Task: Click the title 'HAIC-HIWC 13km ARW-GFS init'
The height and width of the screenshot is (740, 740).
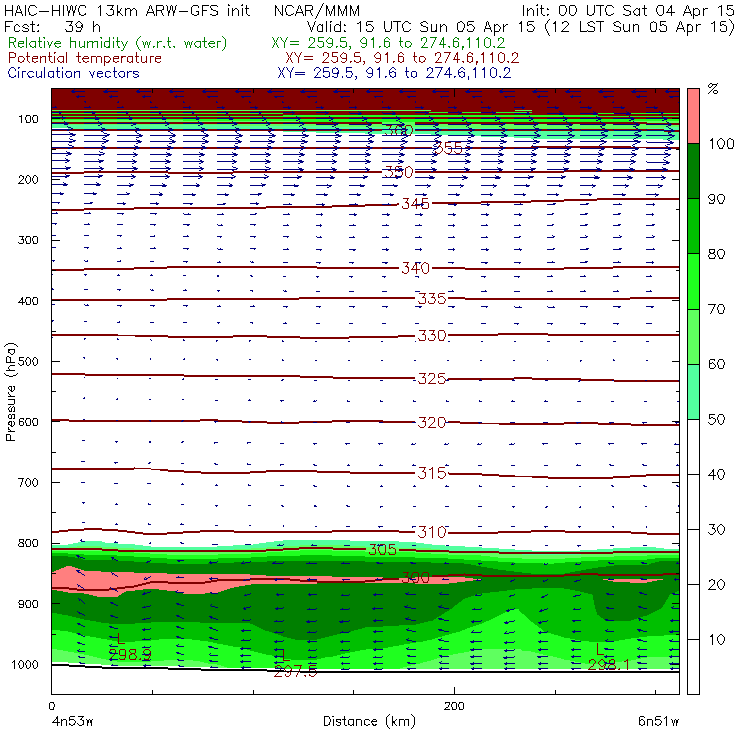Action: tap(127, 10)
